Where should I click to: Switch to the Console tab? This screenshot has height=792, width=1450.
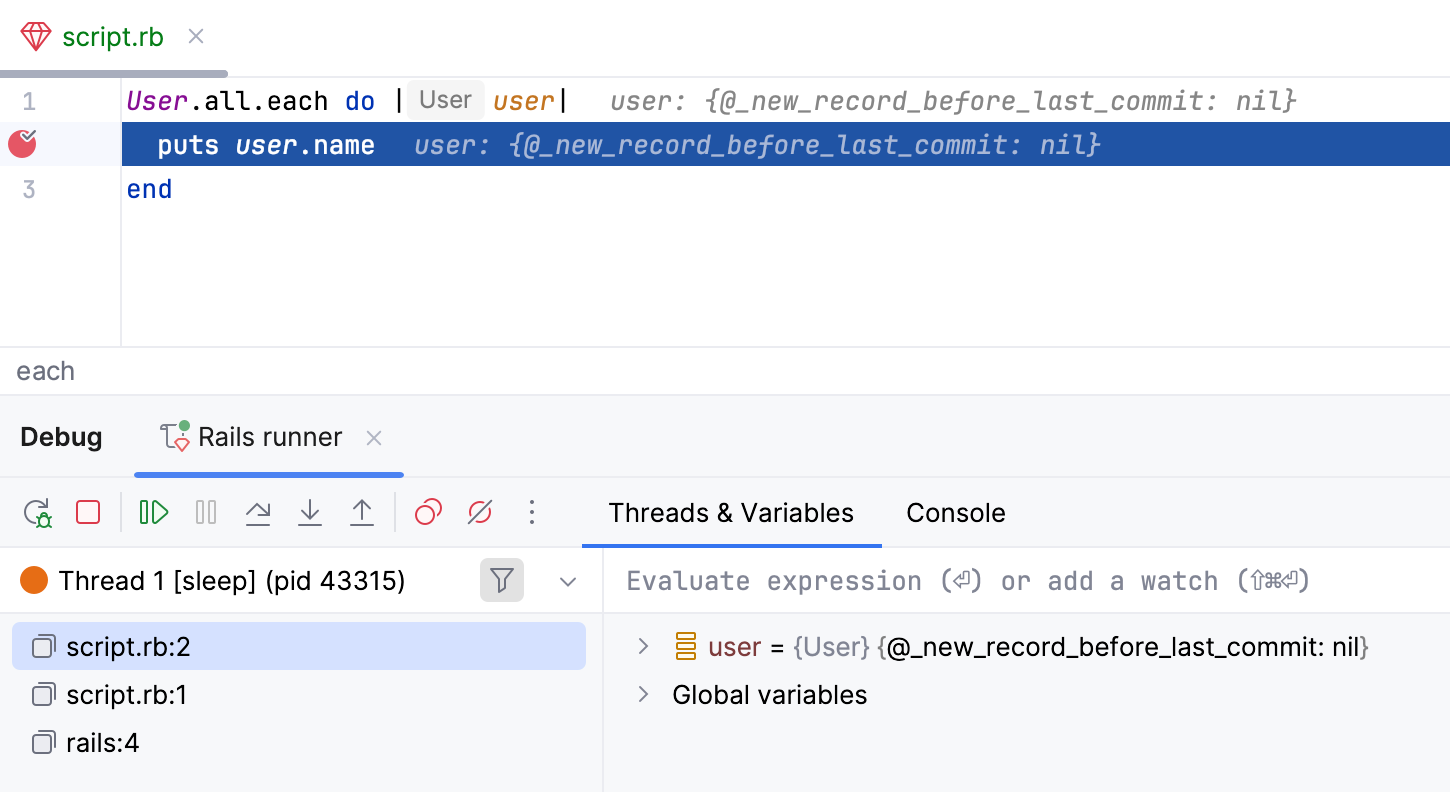coord(955,512)
